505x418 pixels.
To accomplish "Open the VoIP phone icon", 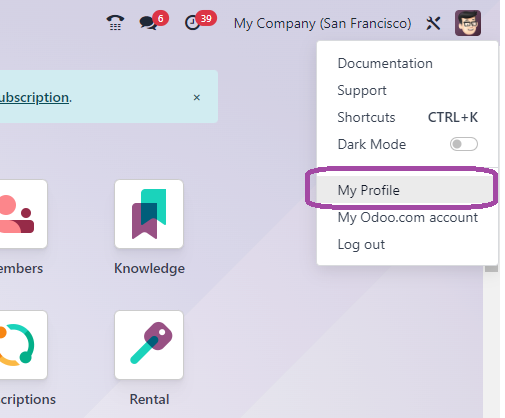I will pos(115,23).
